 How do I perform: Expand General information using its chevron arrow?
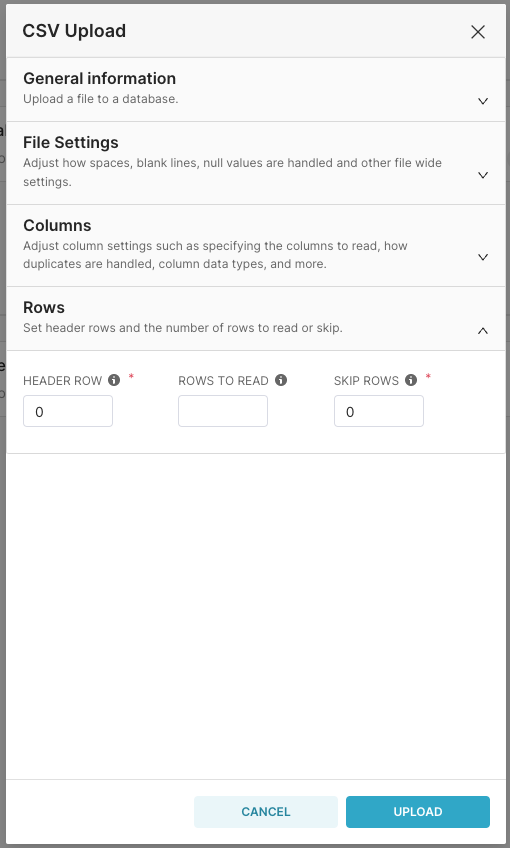click(x=483, y=101)
